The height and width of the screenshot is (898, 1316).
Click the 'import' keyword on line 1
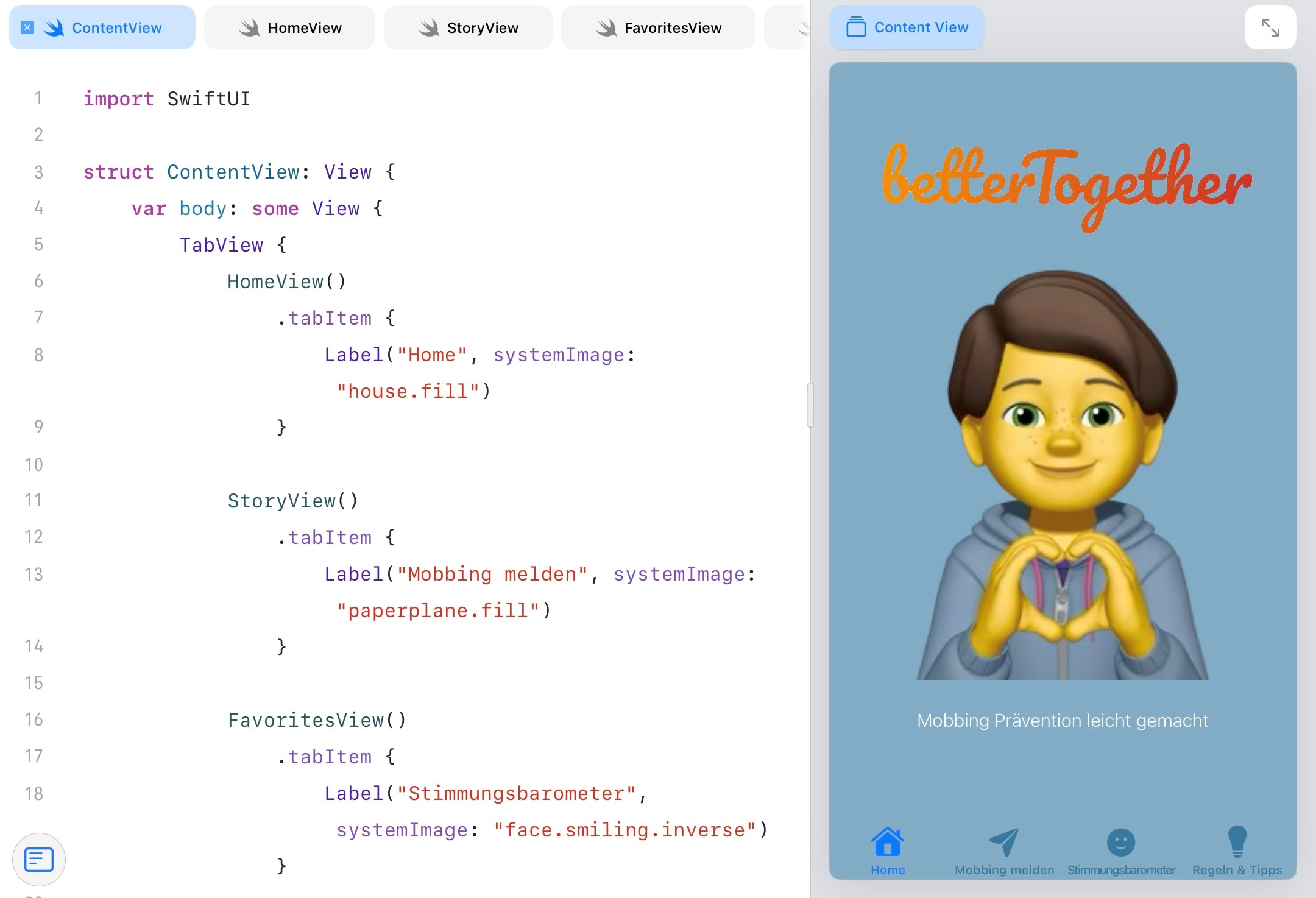pos(118,99)
